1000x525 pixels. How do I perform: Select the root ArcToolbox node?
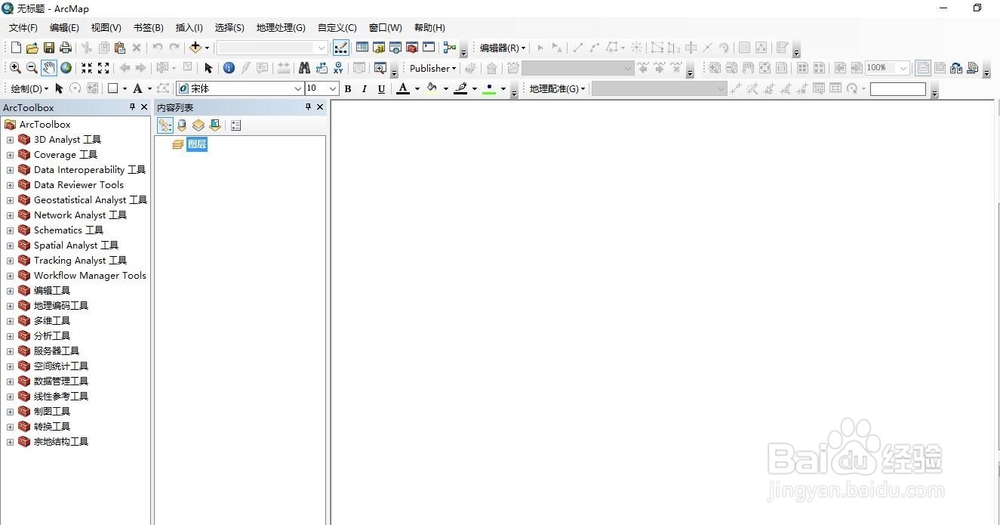(45, 124)
